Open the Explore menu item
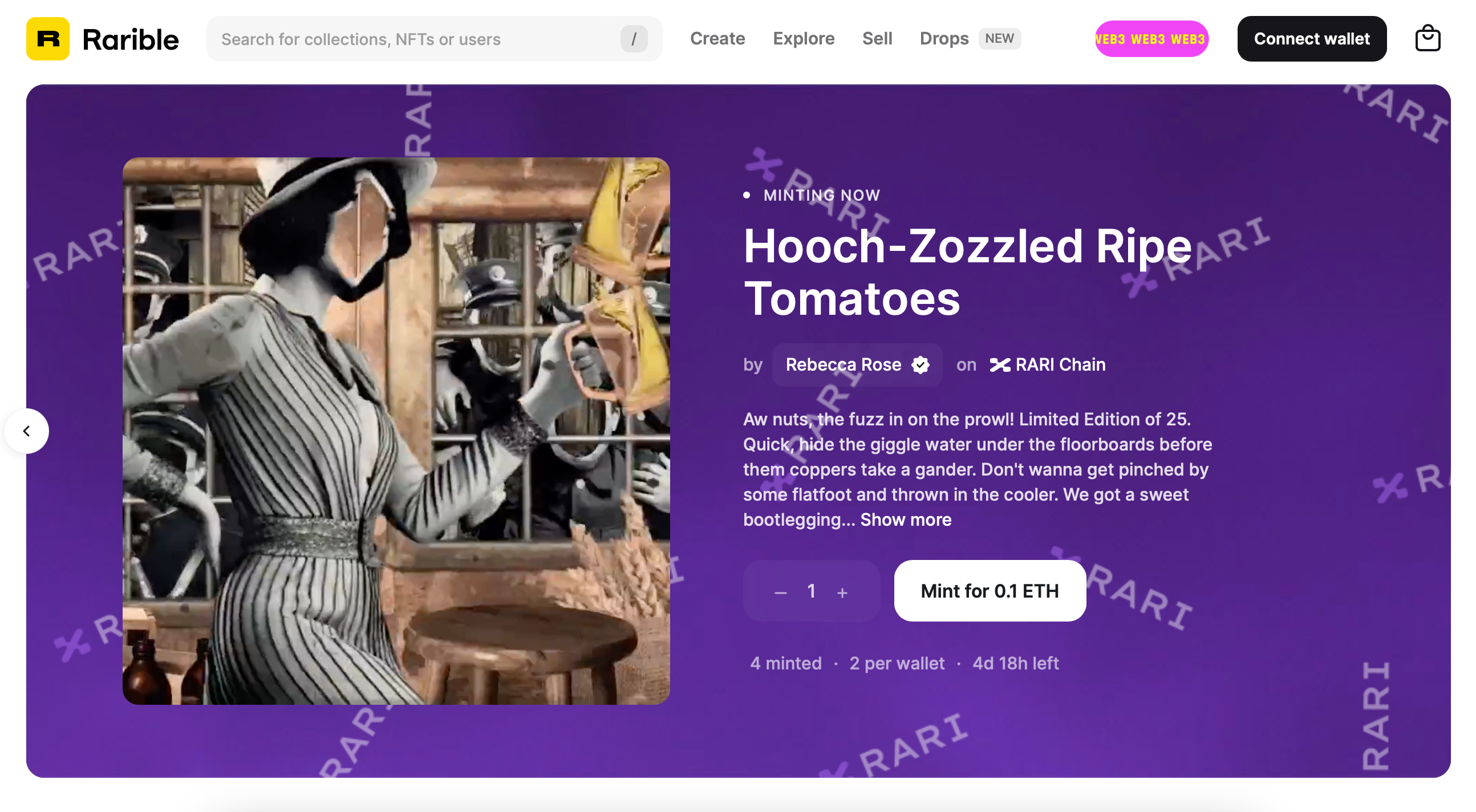Viewport: 1476px width, 812px height. tap(804, 39)
